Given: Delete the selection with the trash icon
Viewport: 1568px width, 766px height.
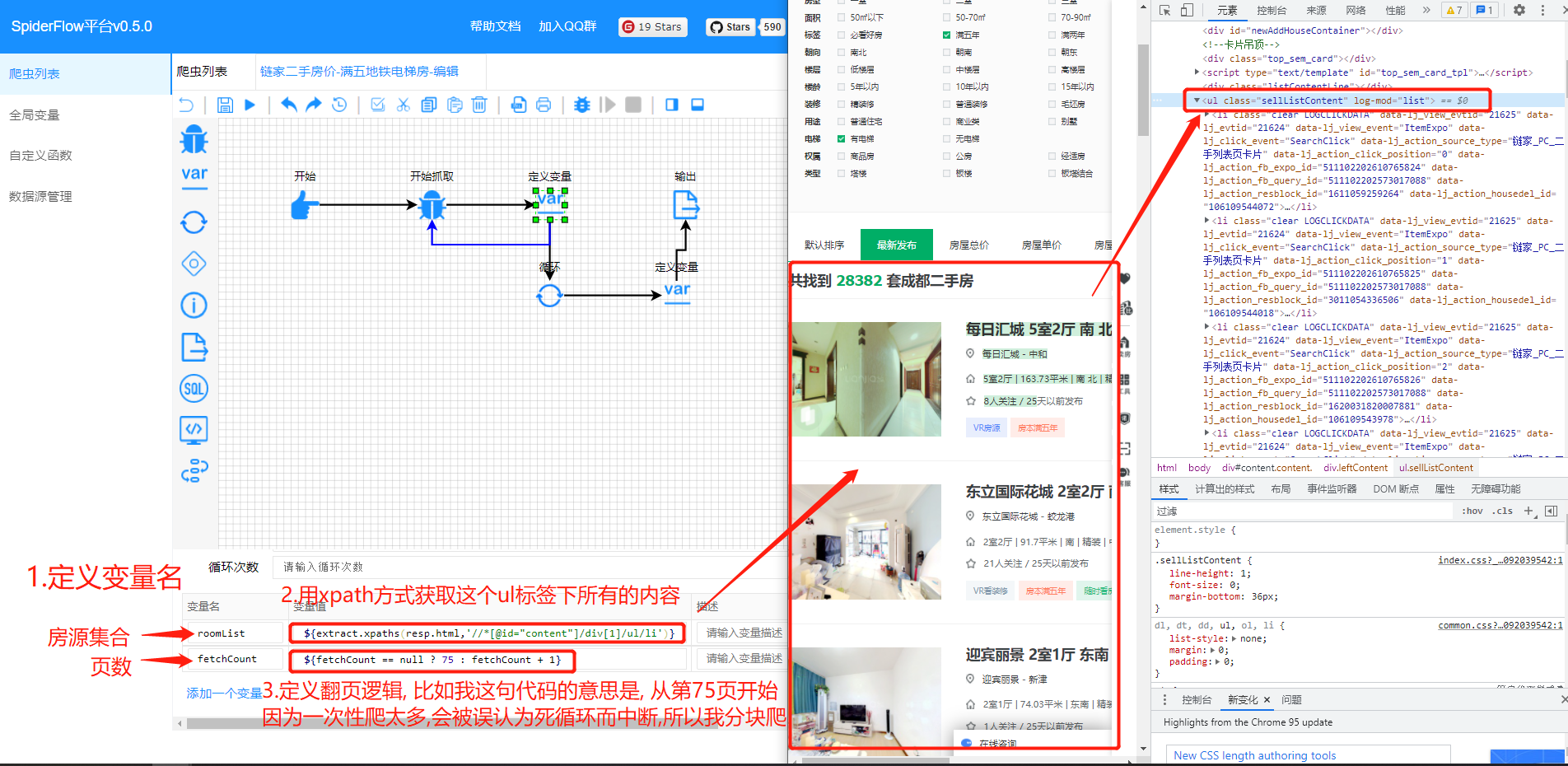Looking at the screenshot, I should [480, 105].
